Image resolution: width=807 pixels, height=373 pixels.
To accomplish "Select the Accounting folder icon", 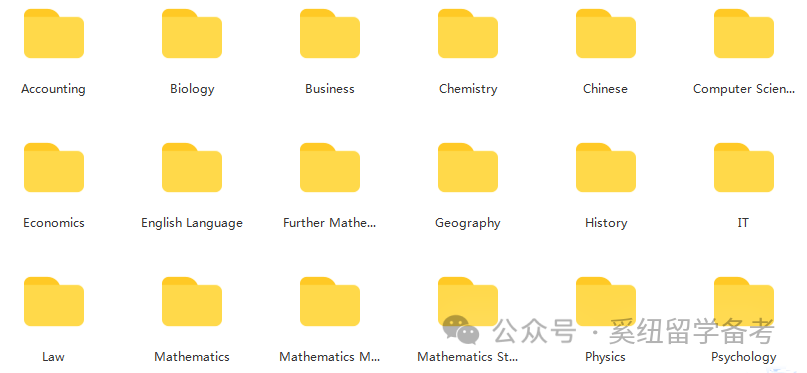I will pos(54,33).
